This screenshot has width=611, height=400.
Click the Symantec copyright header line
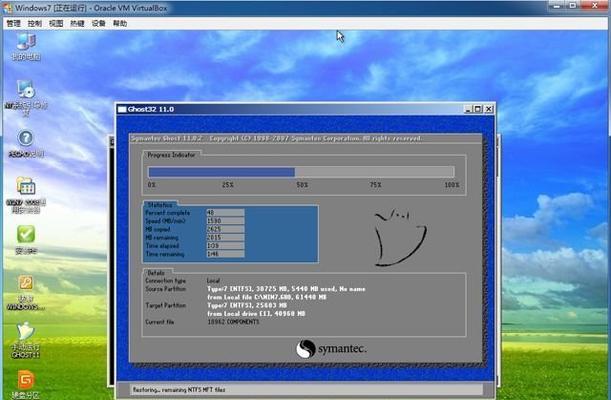276,138
